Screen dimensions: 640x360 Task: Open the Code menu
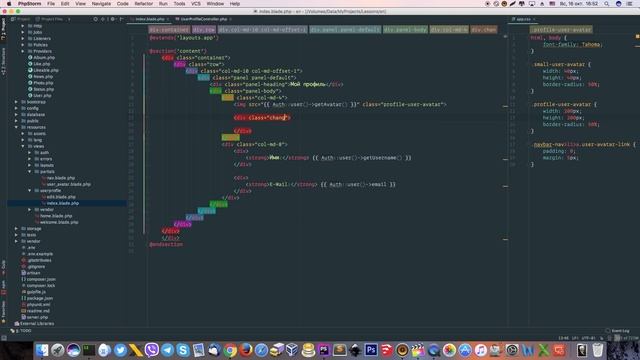[122, 4]
